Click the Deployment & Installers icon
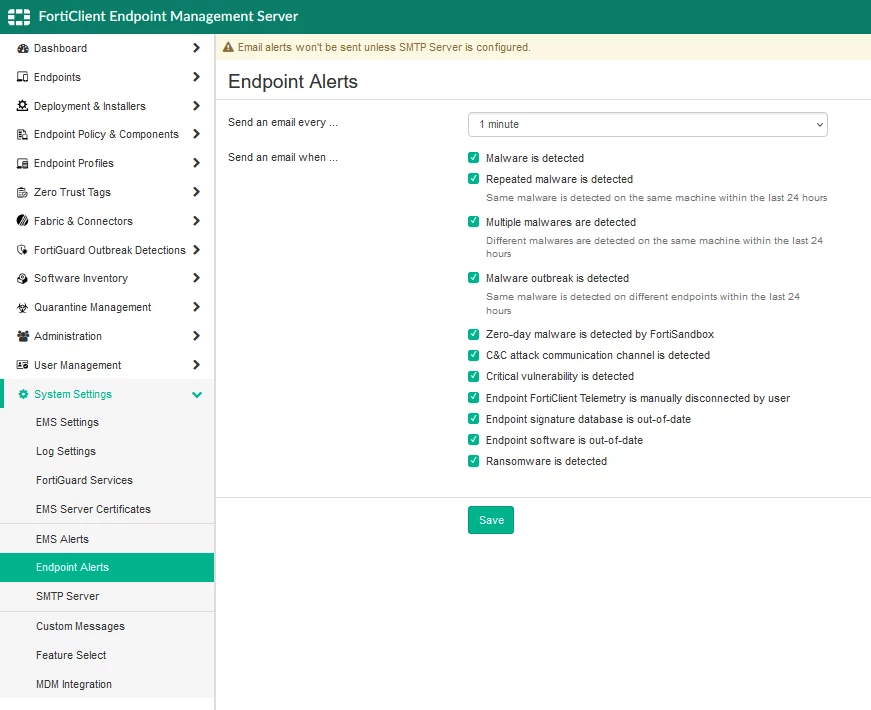871x710 pixels. click(22, 106)
